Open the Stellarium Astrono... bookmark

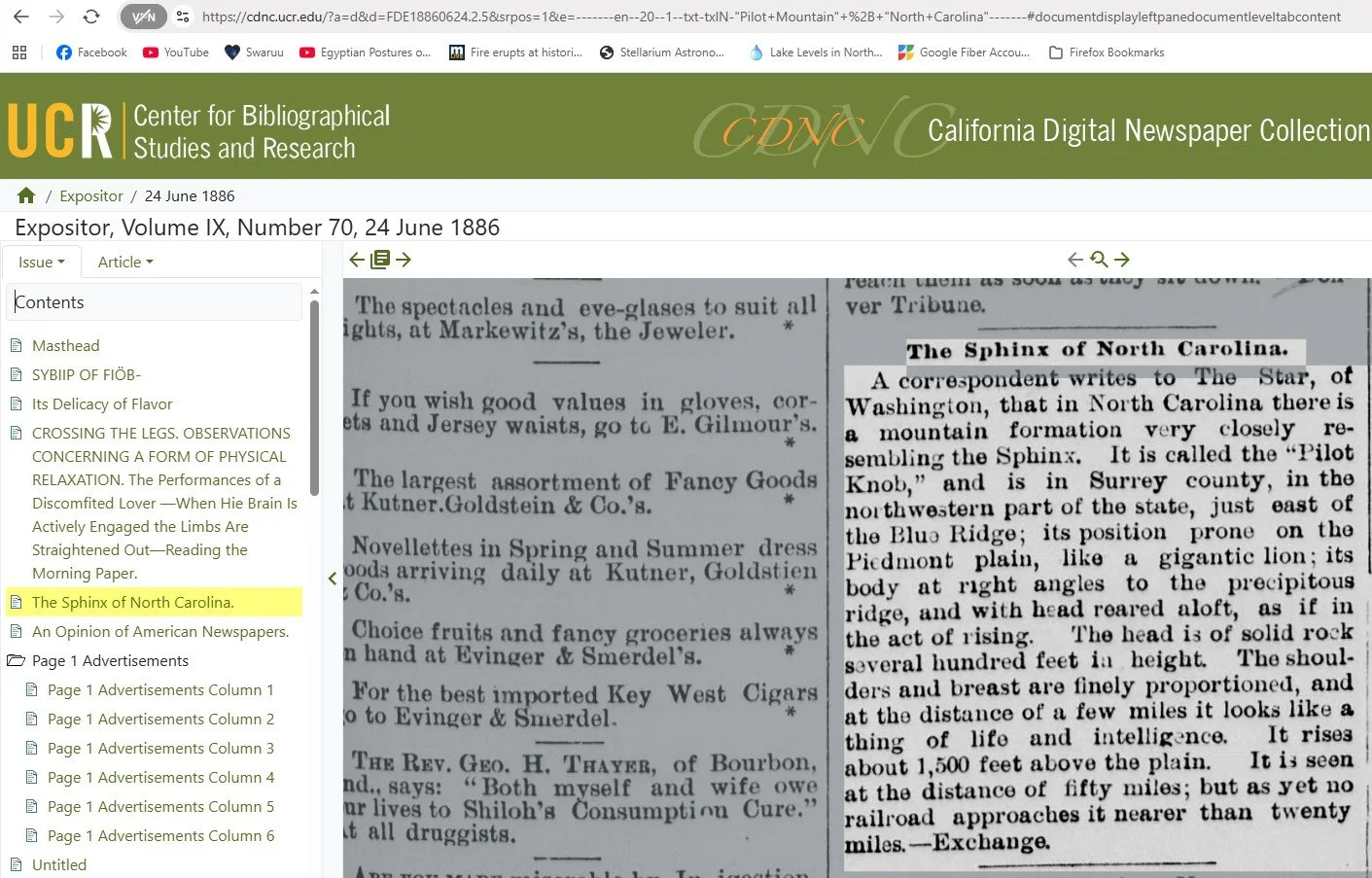pos(661,53)
